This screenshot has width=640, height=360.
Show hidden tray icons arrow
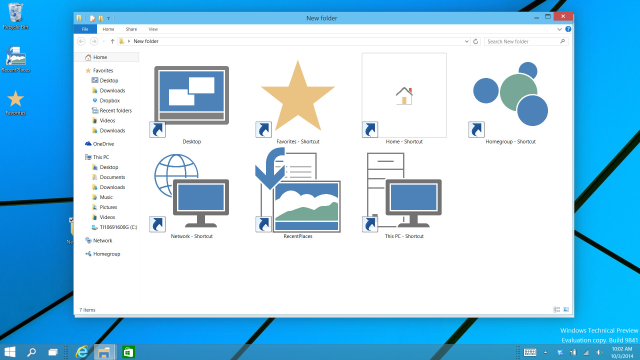pos(545,352)
